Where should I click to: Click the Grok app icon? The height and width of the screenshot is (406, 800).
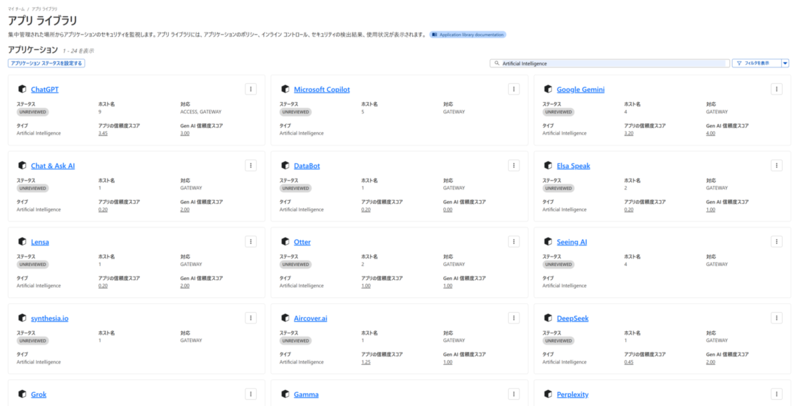click(x=22, y=394)
